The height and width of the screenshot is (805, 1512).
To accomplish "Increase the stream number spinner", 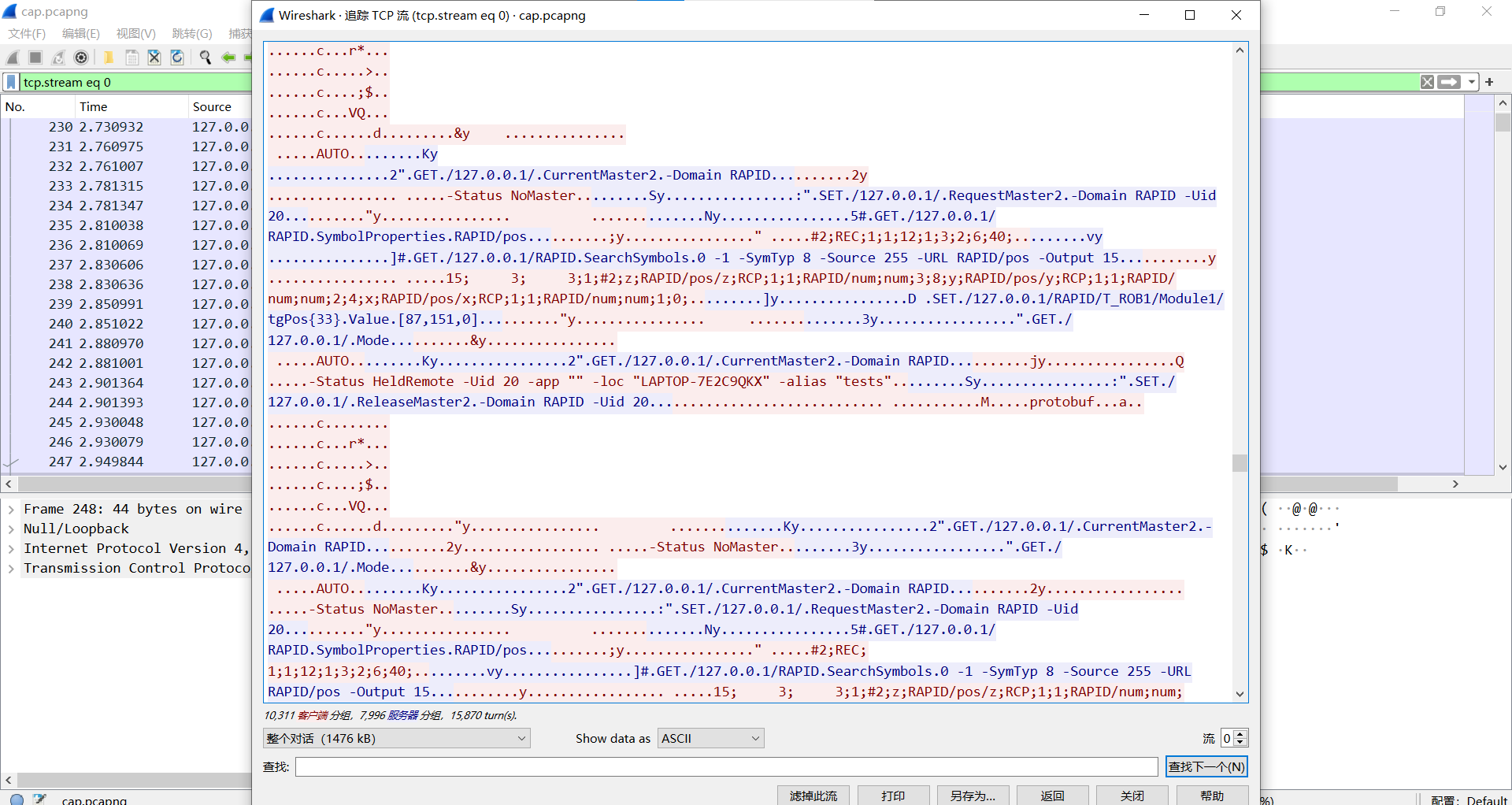I will click(1240, 733).
